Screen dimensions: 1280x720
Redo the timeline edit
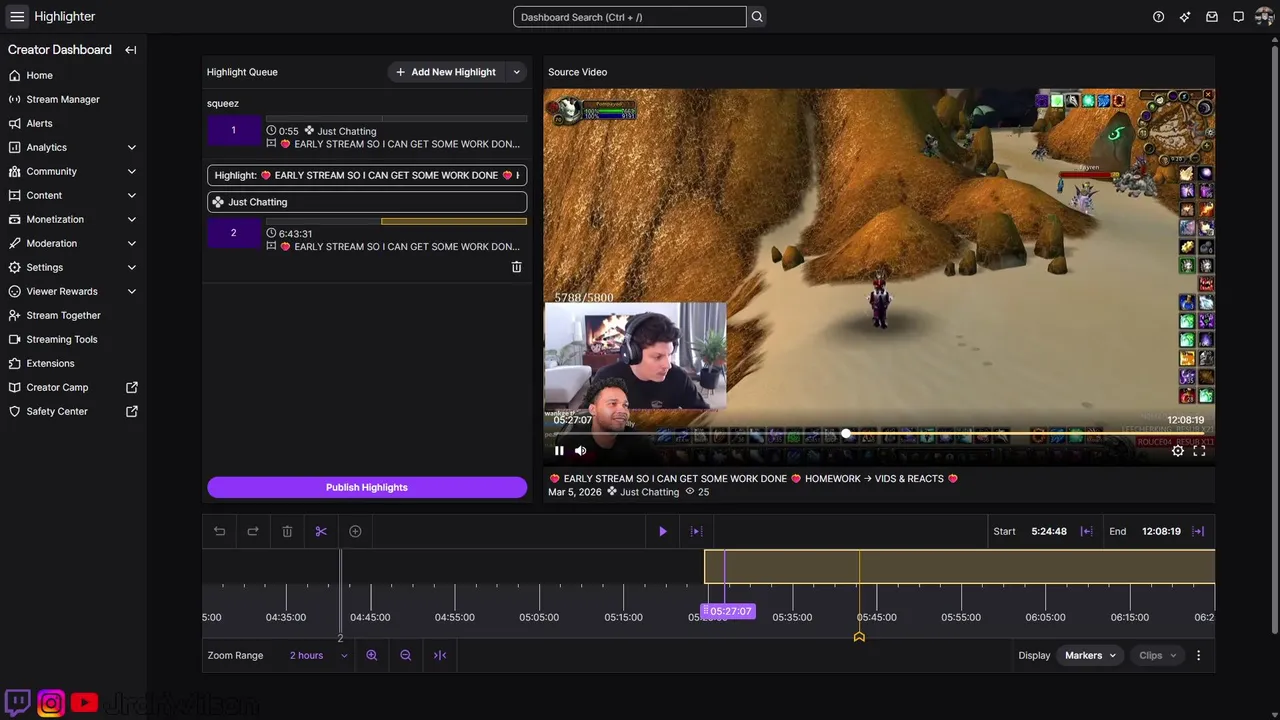tap(253, 531)
